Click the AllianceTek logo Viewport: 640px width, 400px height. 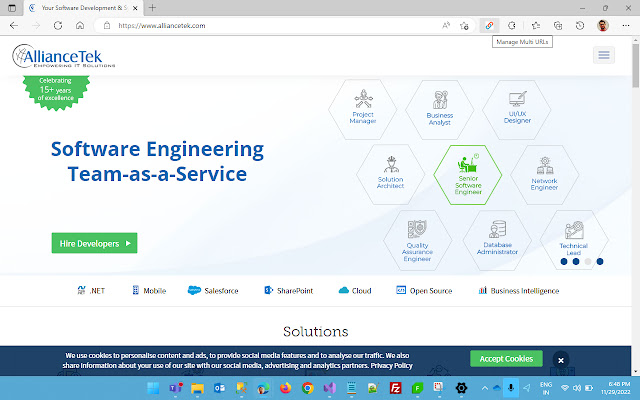point(64,56)
